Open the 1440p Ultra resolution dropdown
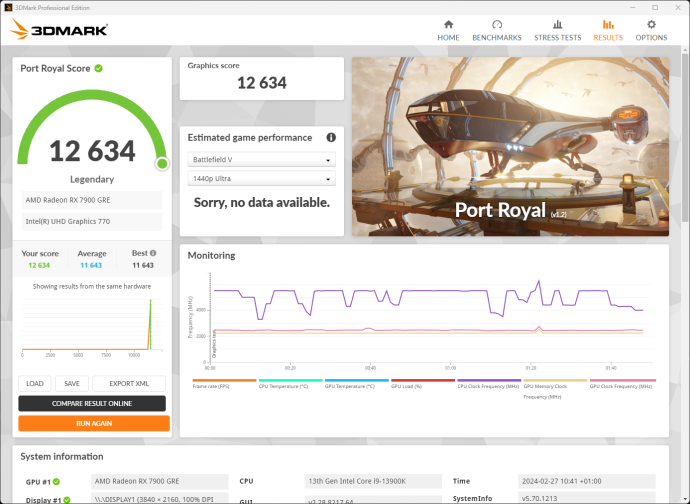690x504 pixels. click(x=261, y=178)
